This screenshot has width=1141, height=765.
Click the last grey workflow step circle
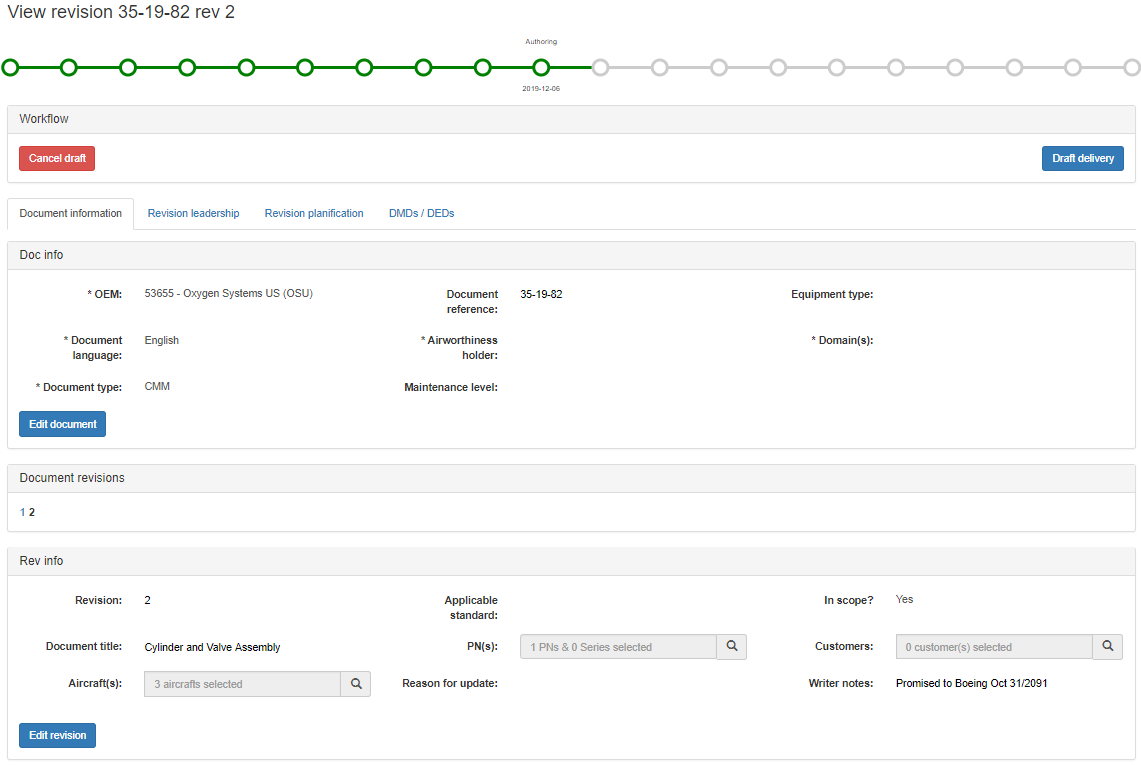[1131, 68]
